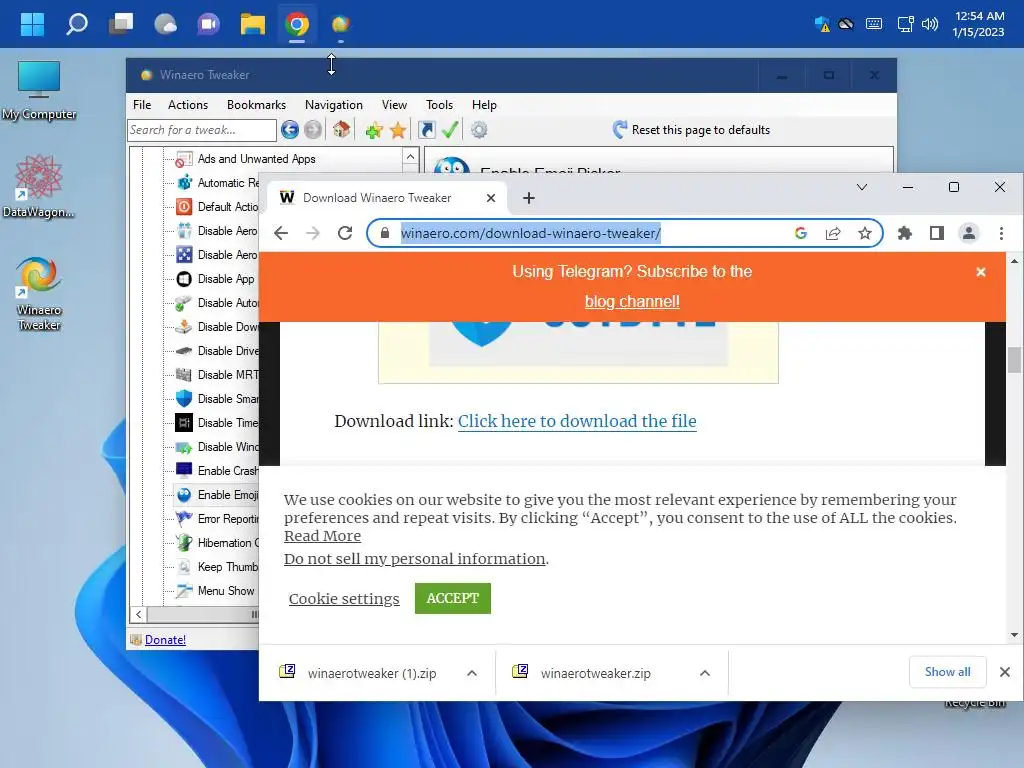Close the downloads bar
The image size is (1024, 768).
[x=1004, y=672]
